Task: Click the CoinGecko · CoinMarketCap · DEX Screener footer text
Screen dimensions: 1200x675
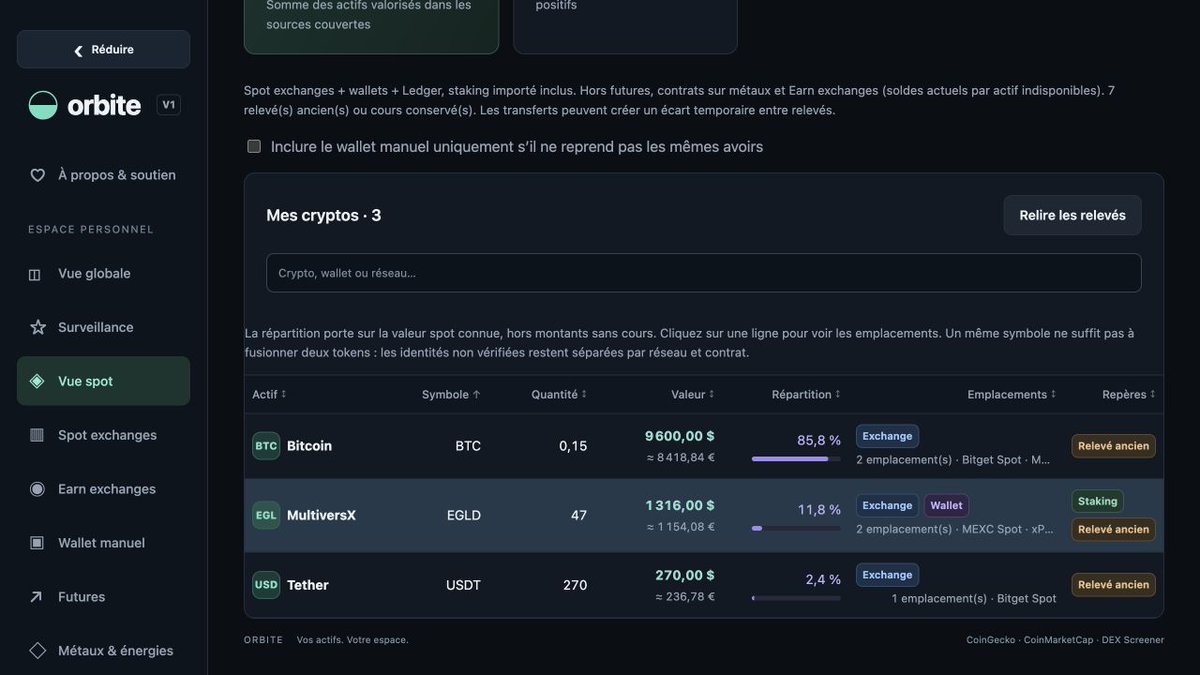Action: point(1065,640)
